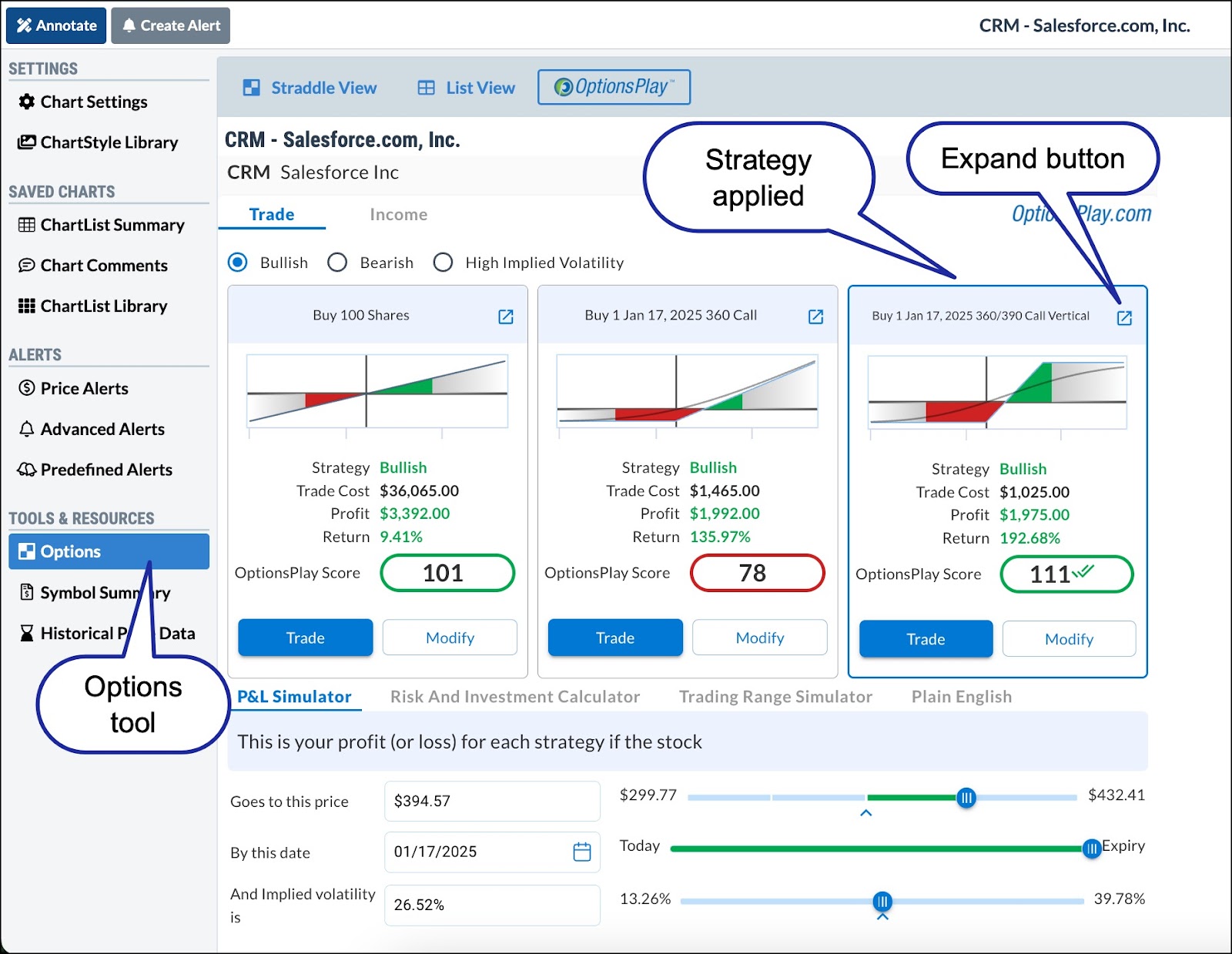Viewport: 1232px width, 954px height.
Task: Click the Today-to-Expiry date slider handle
Action: (x=1091, y=849)
